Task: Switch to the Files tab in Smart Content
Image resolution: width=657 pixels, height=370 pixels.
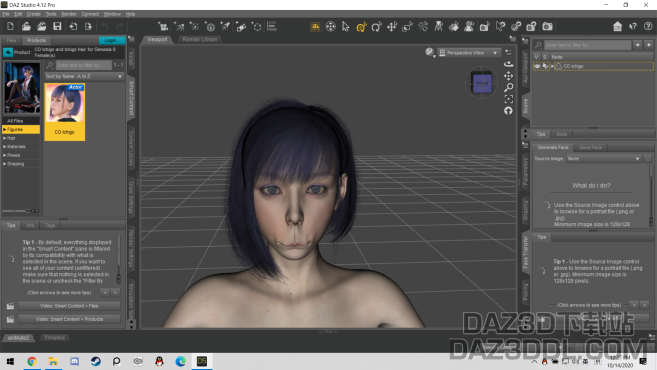Action: click(x=11, y=40)
